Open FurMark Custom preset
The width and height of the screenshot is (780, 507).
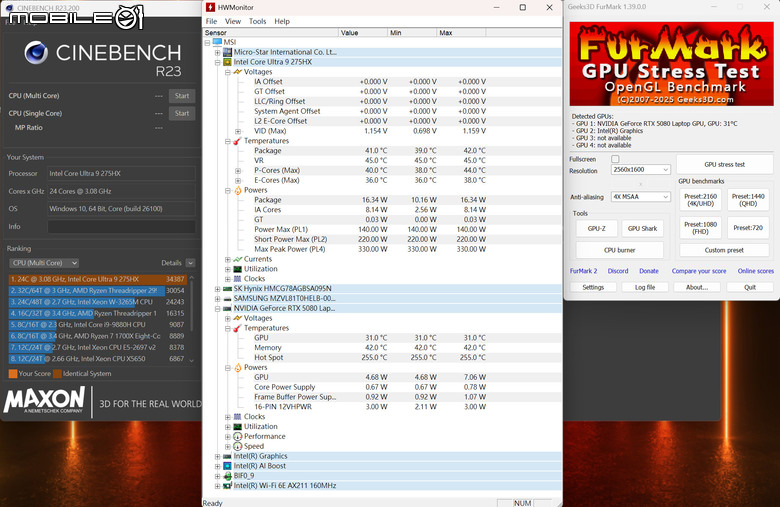click(724, 250)
